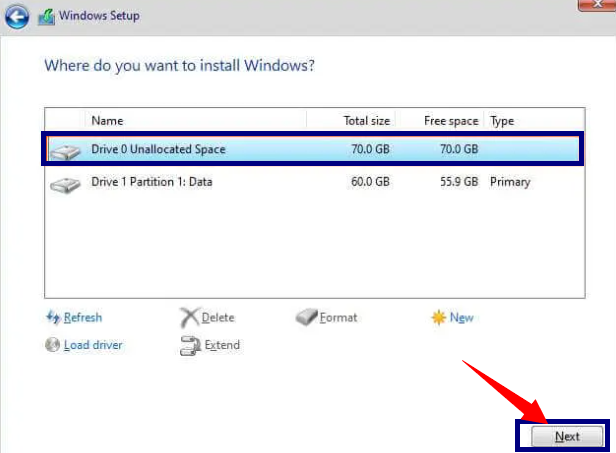616x453 pixels.
Task: Select Drive 0 Unallocated Space row
Action: tap(313, 149)
